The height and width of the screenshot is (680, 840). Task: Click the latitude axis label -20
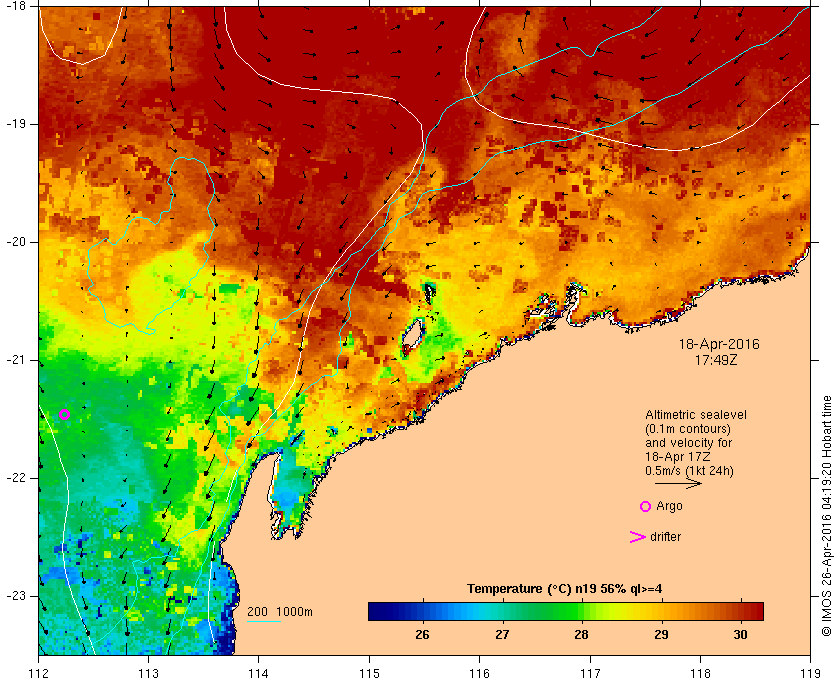pos(14,242)
